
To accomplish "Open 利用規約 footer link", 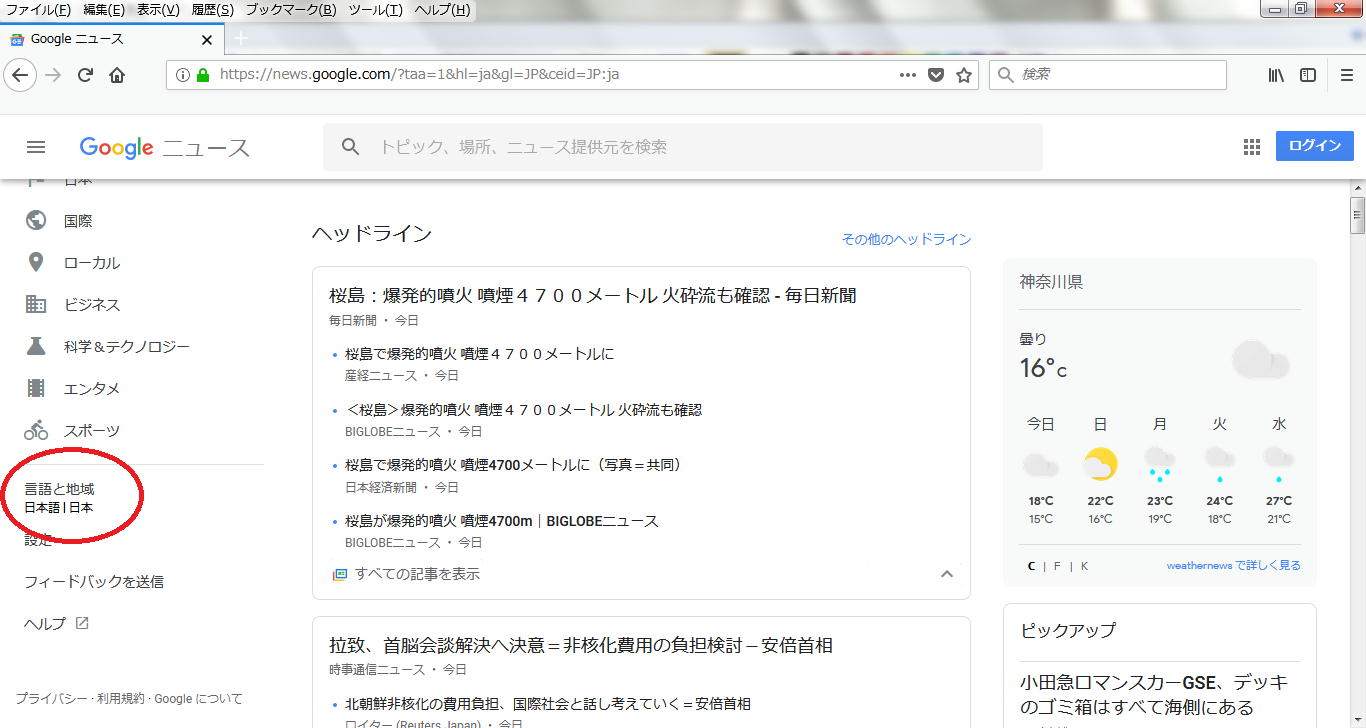I will pyautogui.click(x=121, y=699).
